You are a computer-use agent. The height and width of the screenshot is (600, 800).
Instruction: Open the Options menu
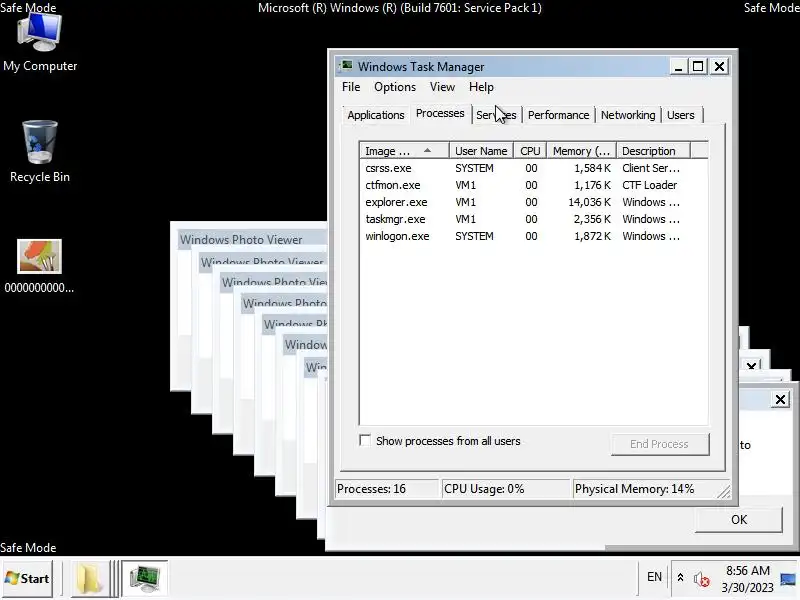coord(395,87)
